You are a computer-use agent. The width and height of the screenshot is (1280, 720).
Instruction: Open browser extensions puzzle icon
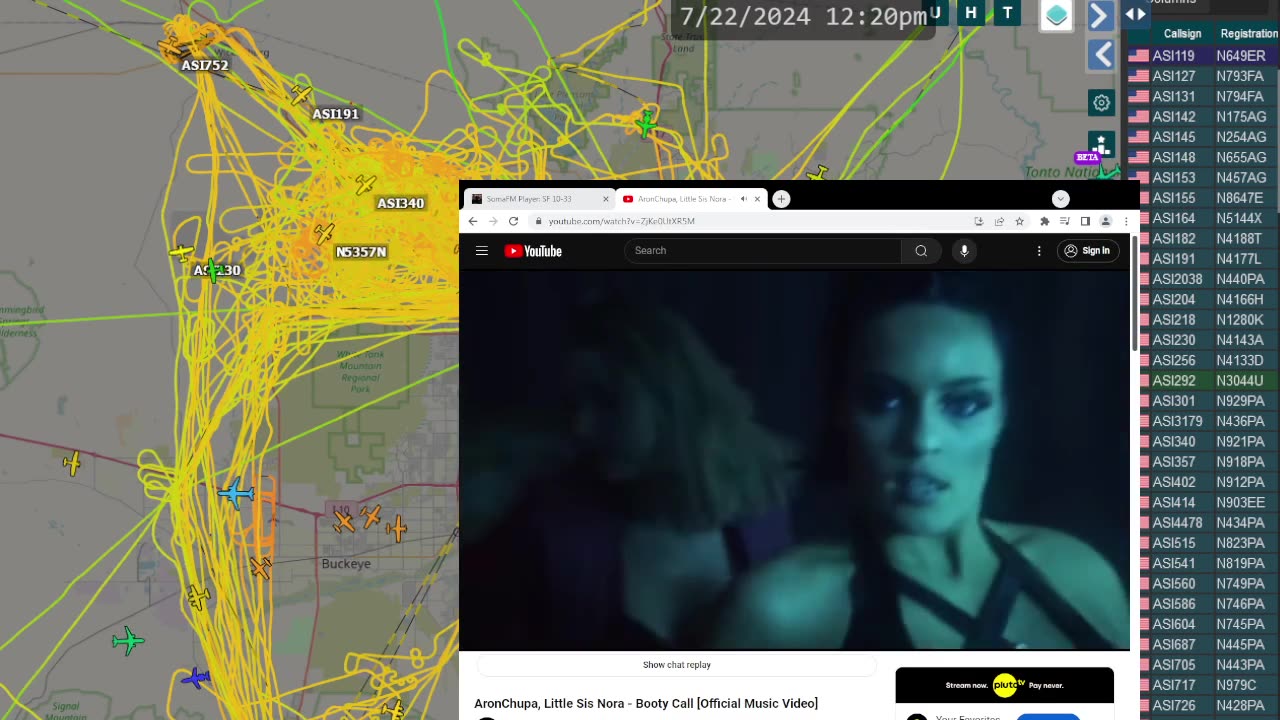point(1045,221)
